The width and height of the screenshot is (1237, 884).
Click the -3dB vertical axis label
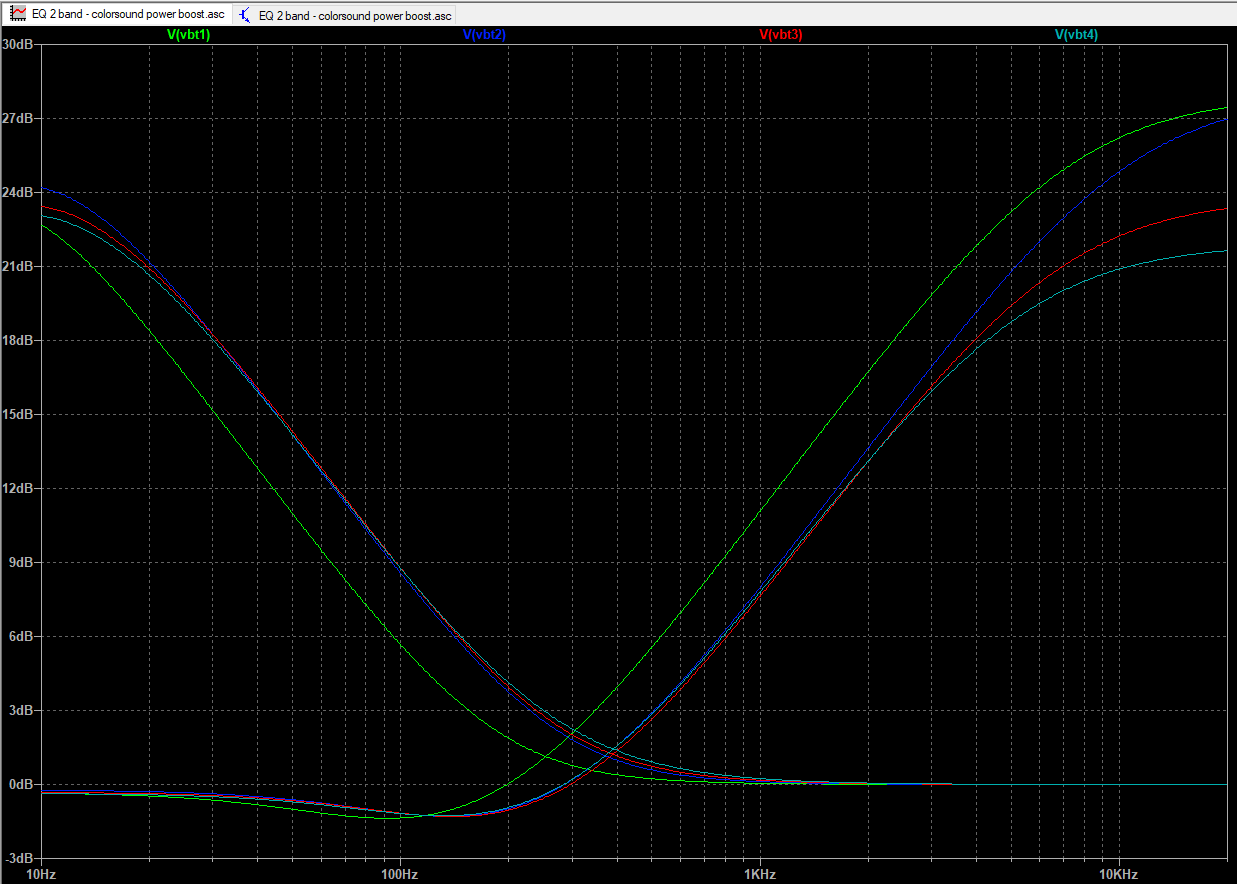pyautogui.click(x=20, y=859)
